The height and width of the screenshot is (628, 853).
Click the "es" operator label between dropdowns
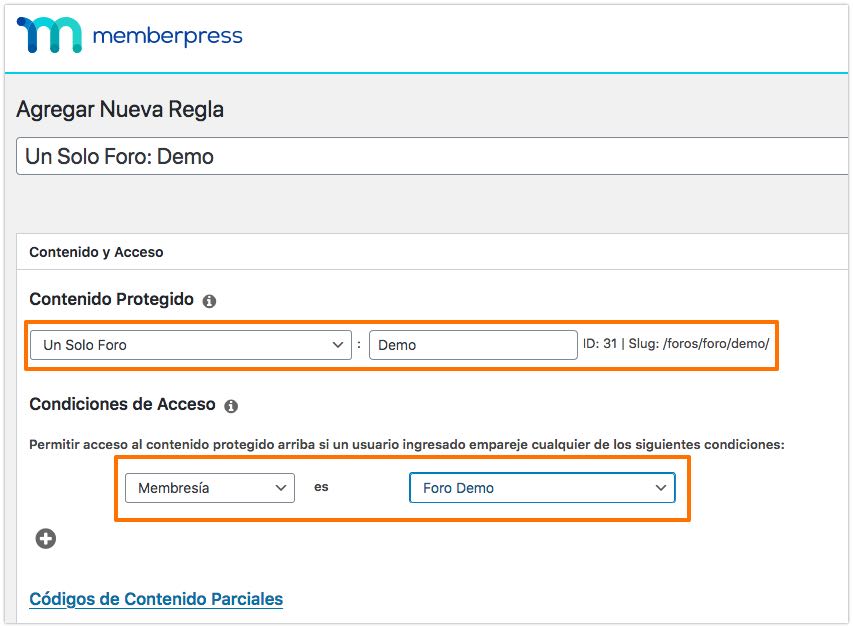point(321,488)
